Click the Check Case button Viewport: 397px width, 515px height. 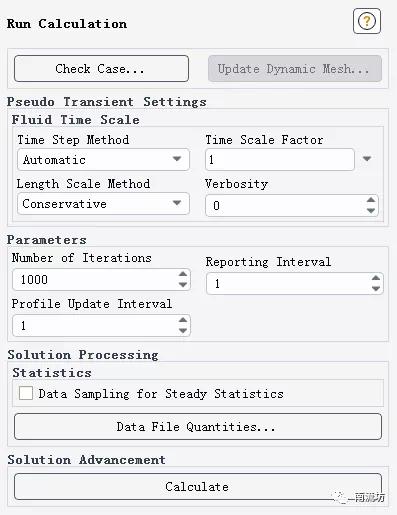pyautogui.click(x=101, y=69)
